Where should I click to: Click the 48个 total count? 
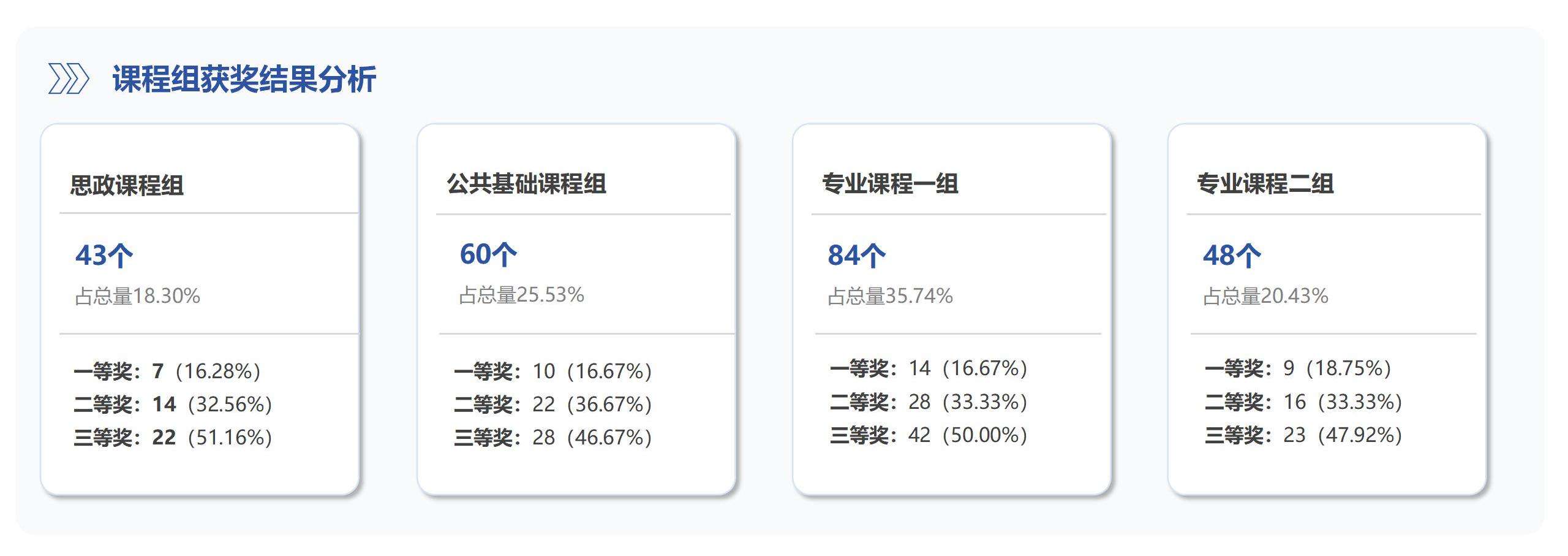coord(1232,255)
